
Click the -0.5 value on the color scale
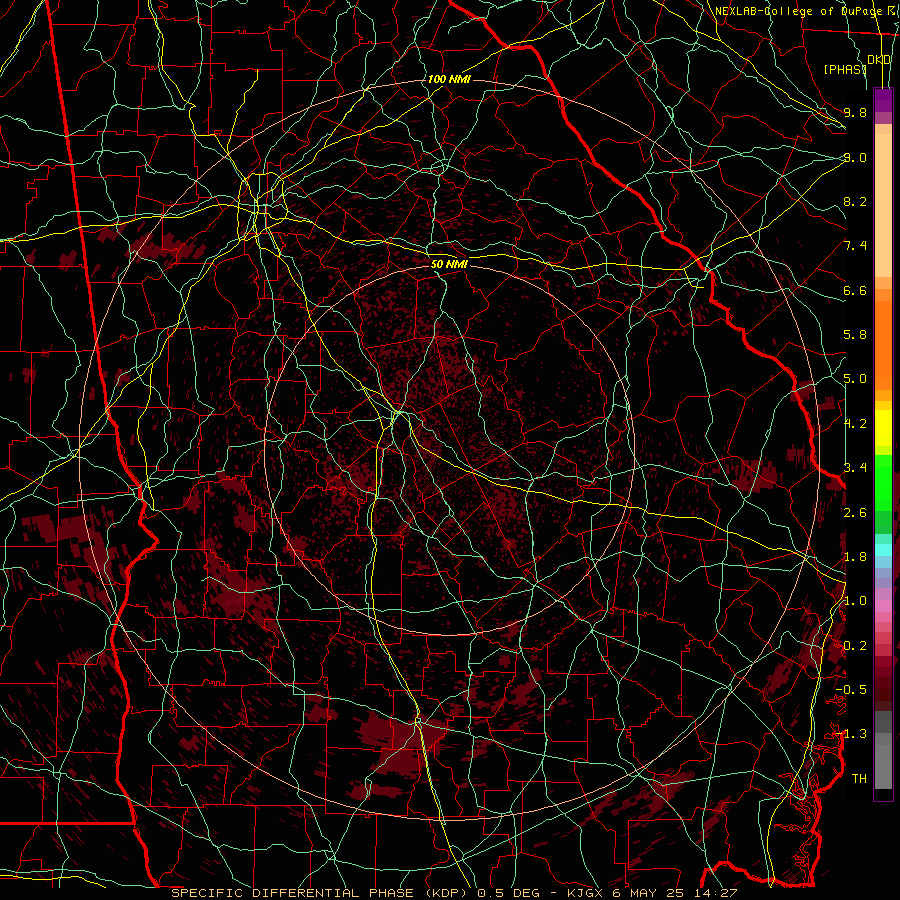click(852, 689)
